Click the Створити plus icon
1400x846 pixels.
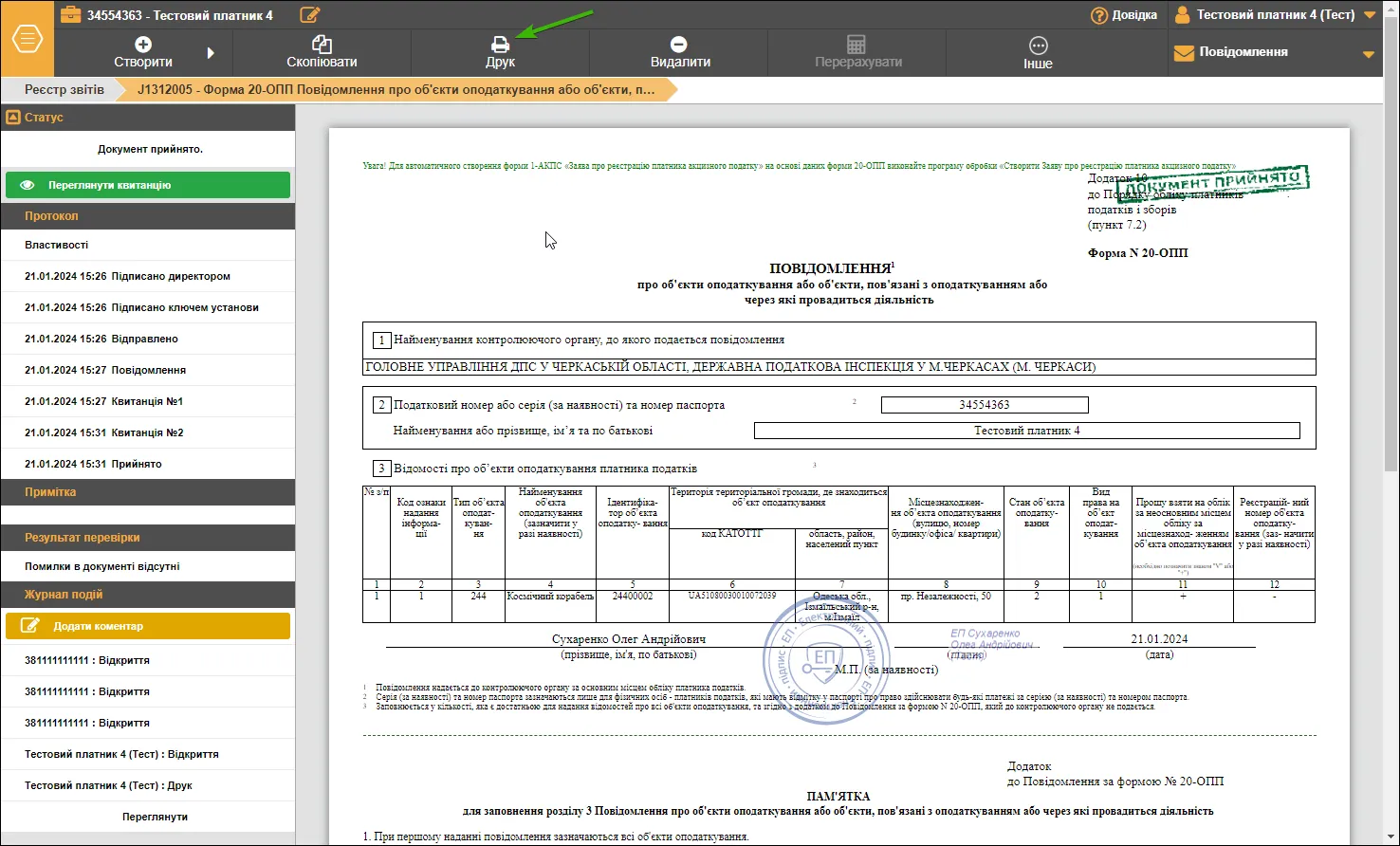click(x=143, y=45)
